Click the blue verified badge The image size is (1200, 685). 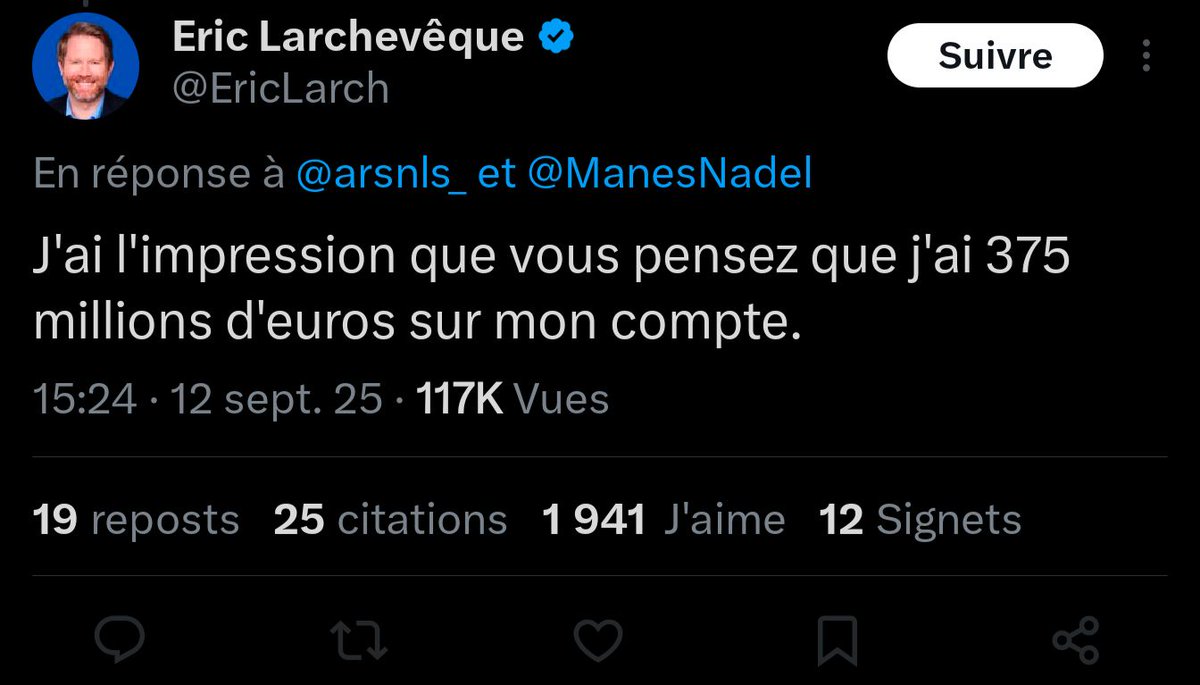pyautogui.click(x=556, y=38)
